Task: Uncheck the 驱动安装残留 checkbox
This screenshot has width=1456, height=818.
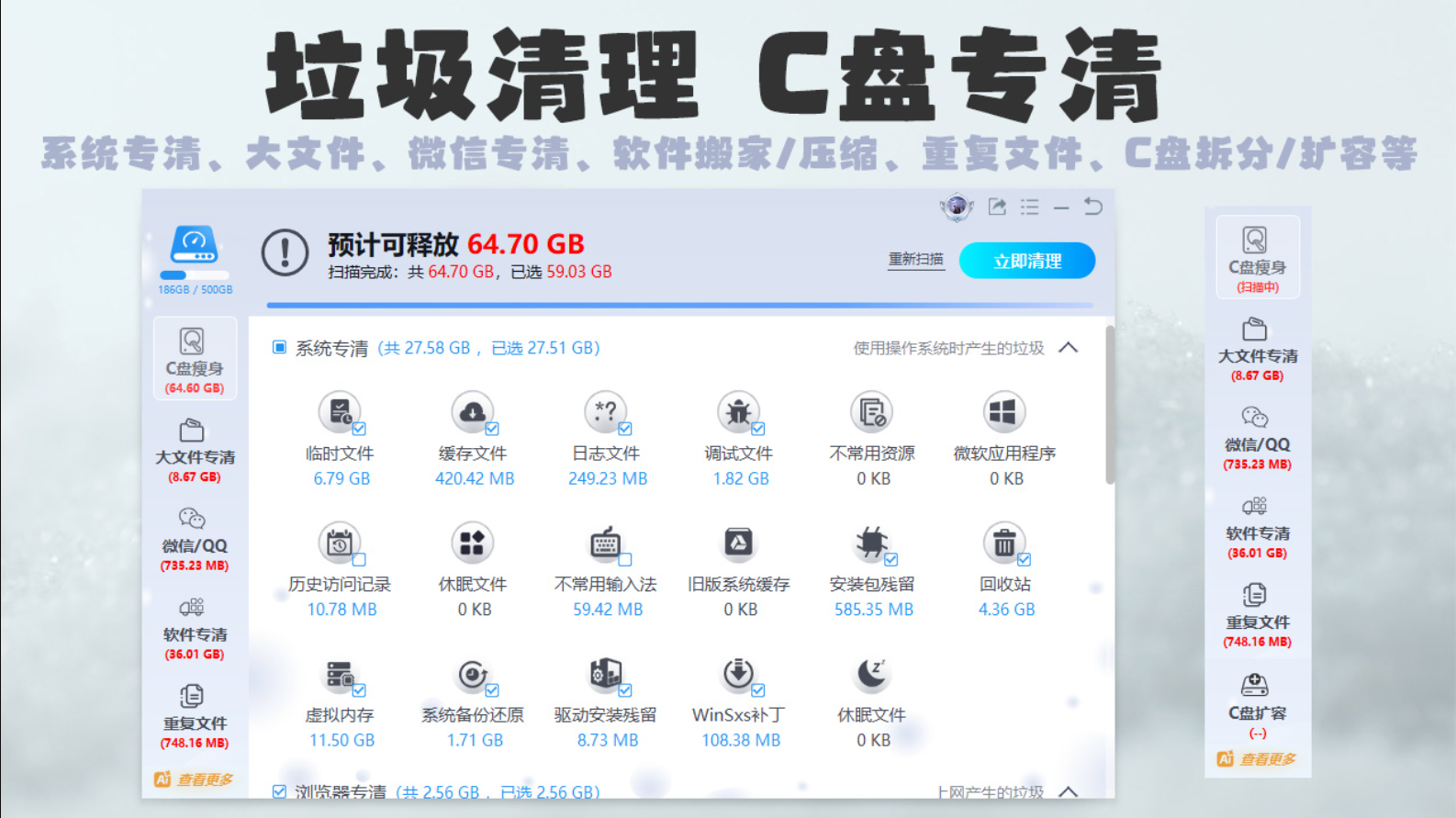Action: [625, 690]
